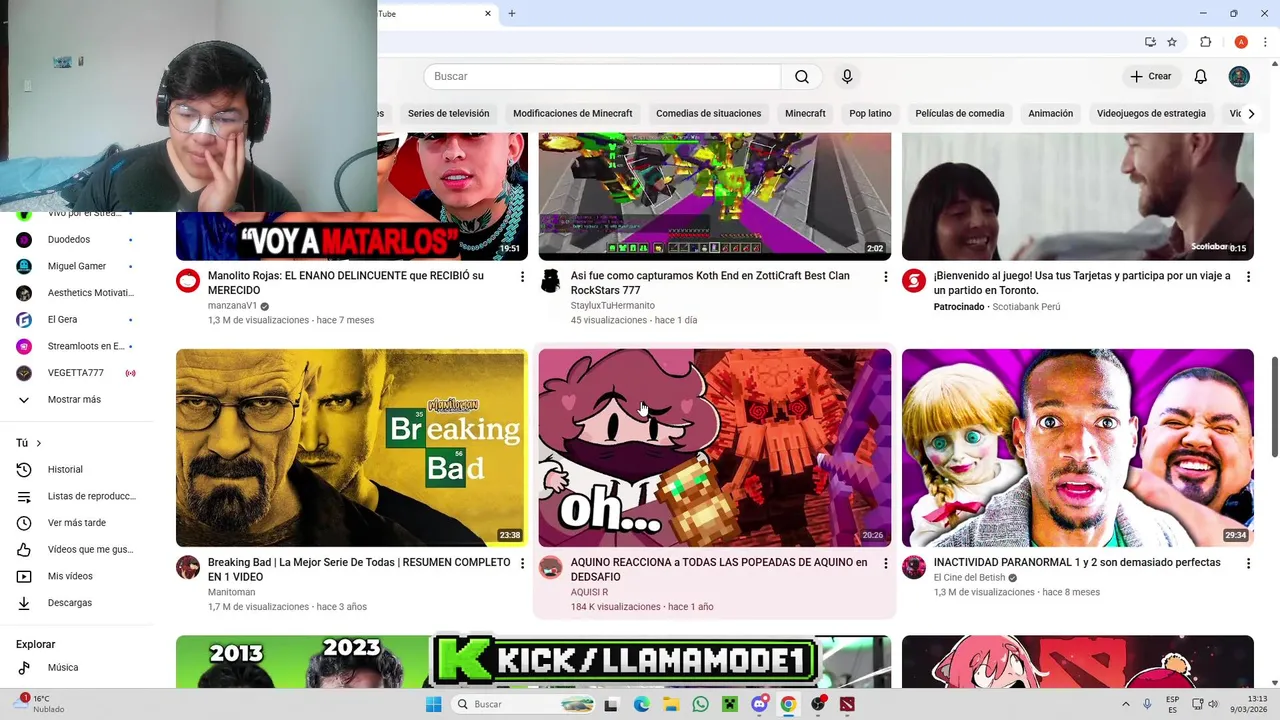Viewport: 1280px width, 720px height.
Task: Open a new Chrome tab
Action: (511, 13)
